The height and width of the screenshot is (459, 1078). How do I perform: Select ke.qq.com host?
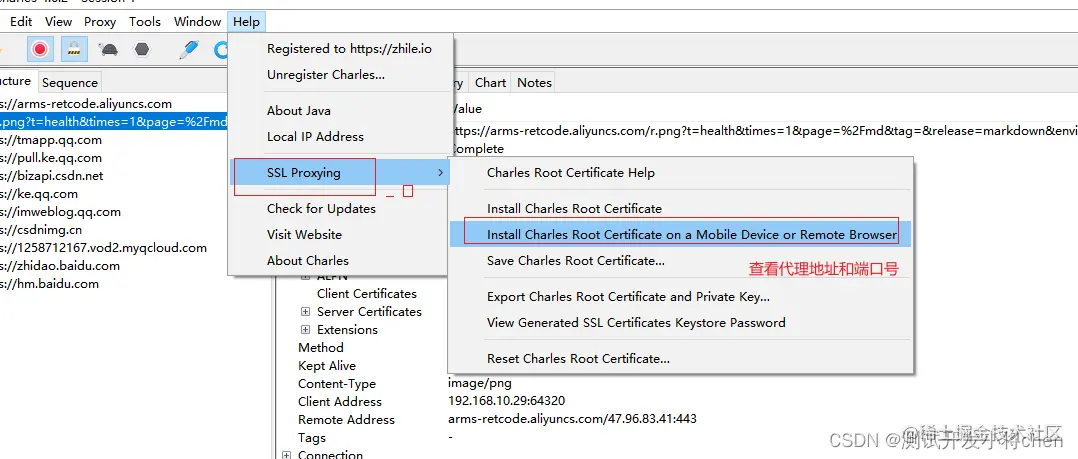point(39,194)
